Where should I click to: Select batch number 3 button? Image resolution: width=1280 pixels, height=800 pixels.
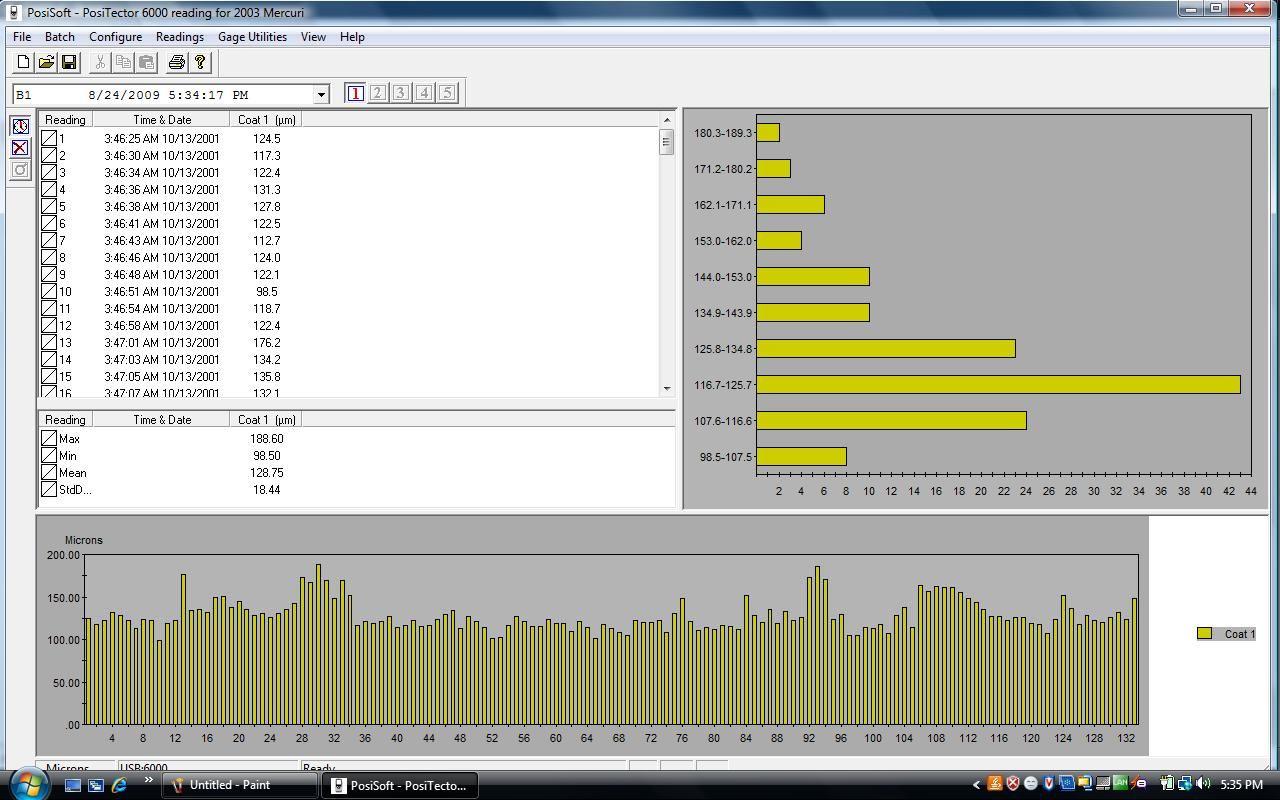pos(401,93)
